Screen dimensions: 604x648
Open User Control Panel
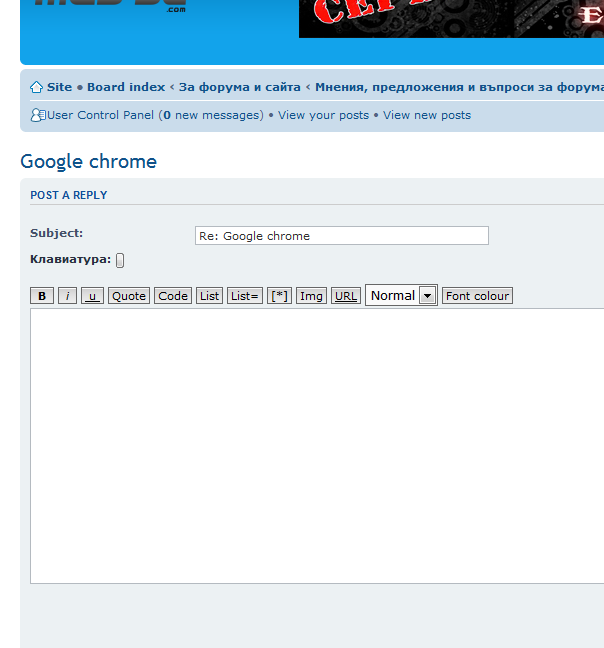[x=100, y=115]
